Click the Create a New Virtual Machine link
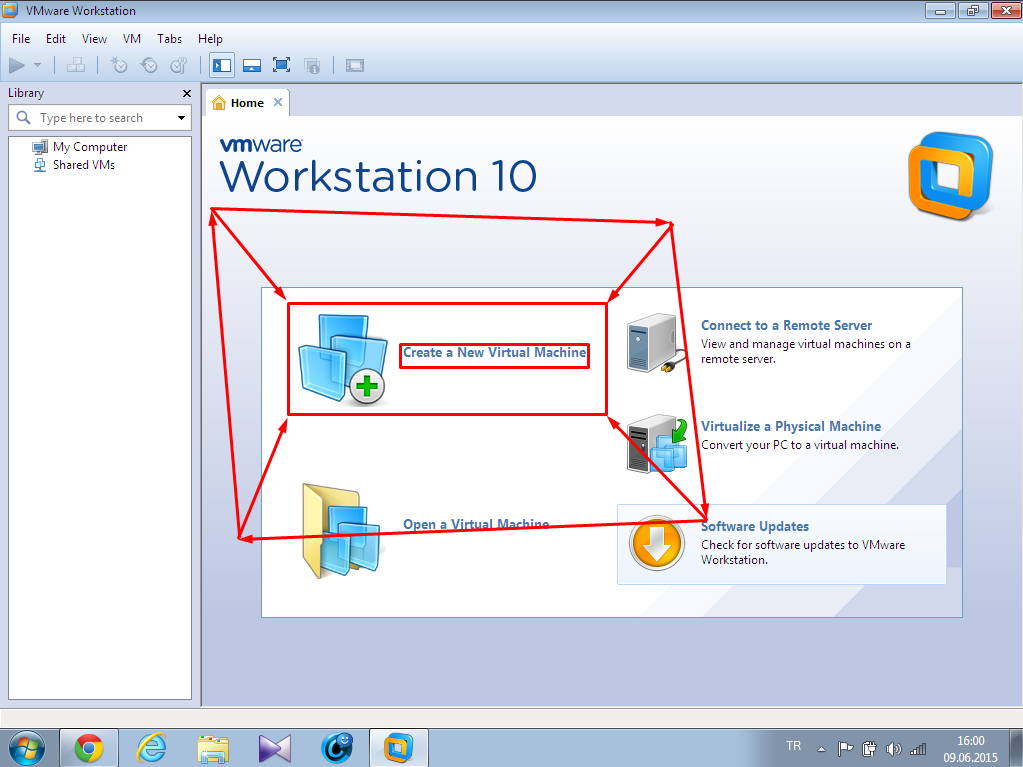Image resolution: width=1023 pixels, height=767 pixels. click(x=495, y=353)
